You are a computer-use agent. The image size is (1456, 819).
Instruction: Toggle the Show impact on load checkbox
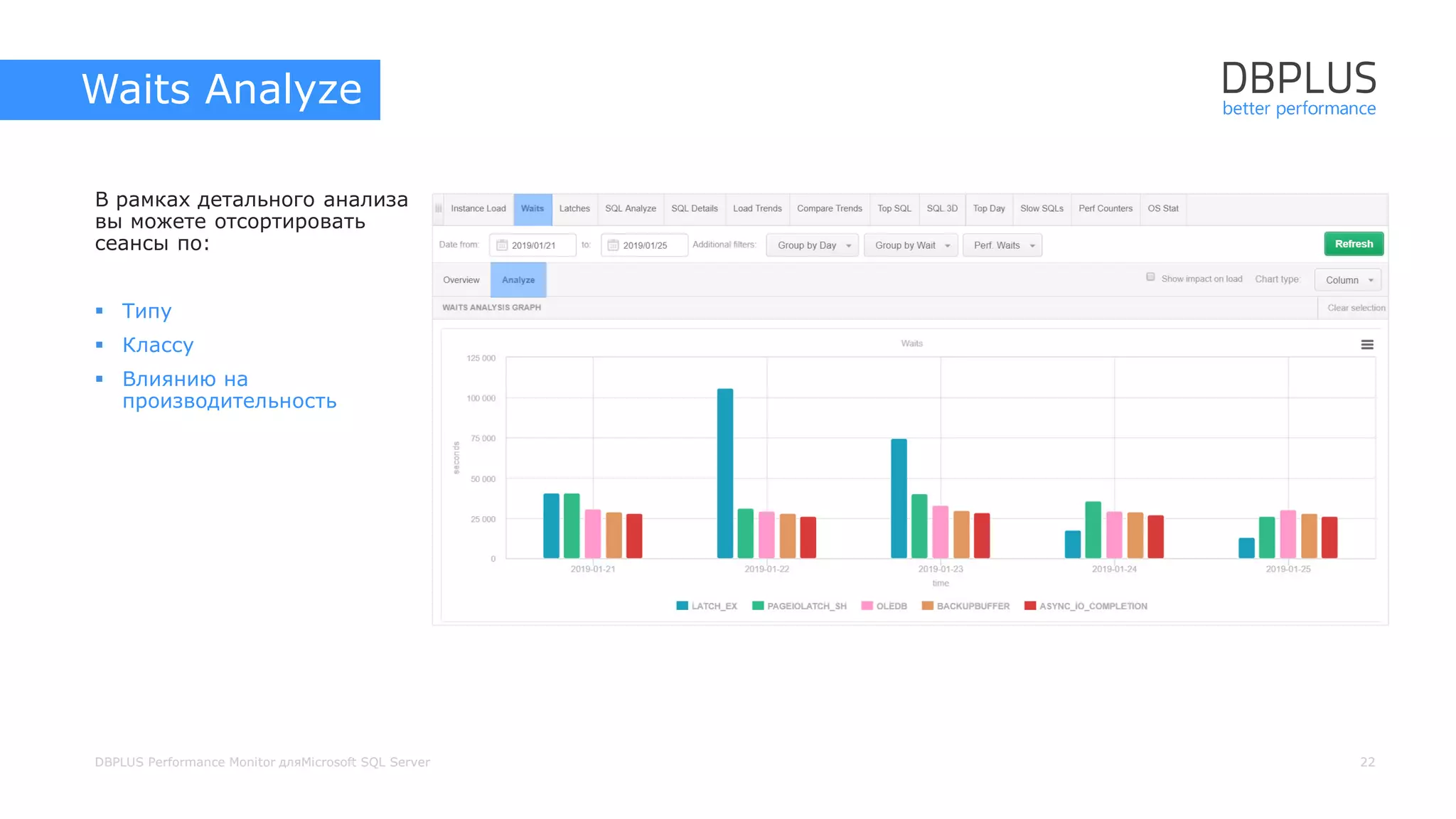pos(1150,277)
